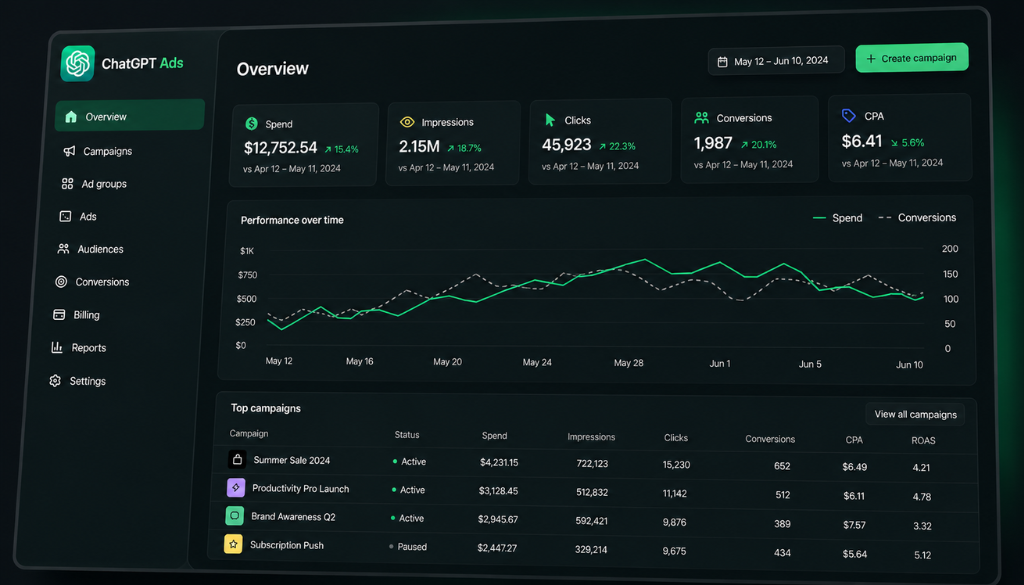Open the May 12 – Jun 10, 2024 date picker
Screen dimensions: 1024x585
[776, 61]
